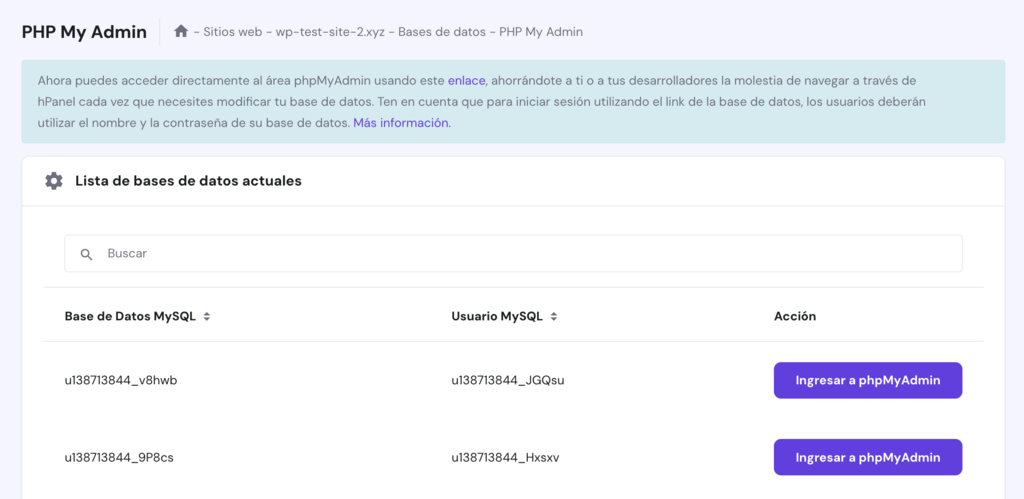Select MySQL user u138713844_JGQsu
The height and width of the screenshot is (499, 1024).
pyautogui.click(x=508, y=381)
